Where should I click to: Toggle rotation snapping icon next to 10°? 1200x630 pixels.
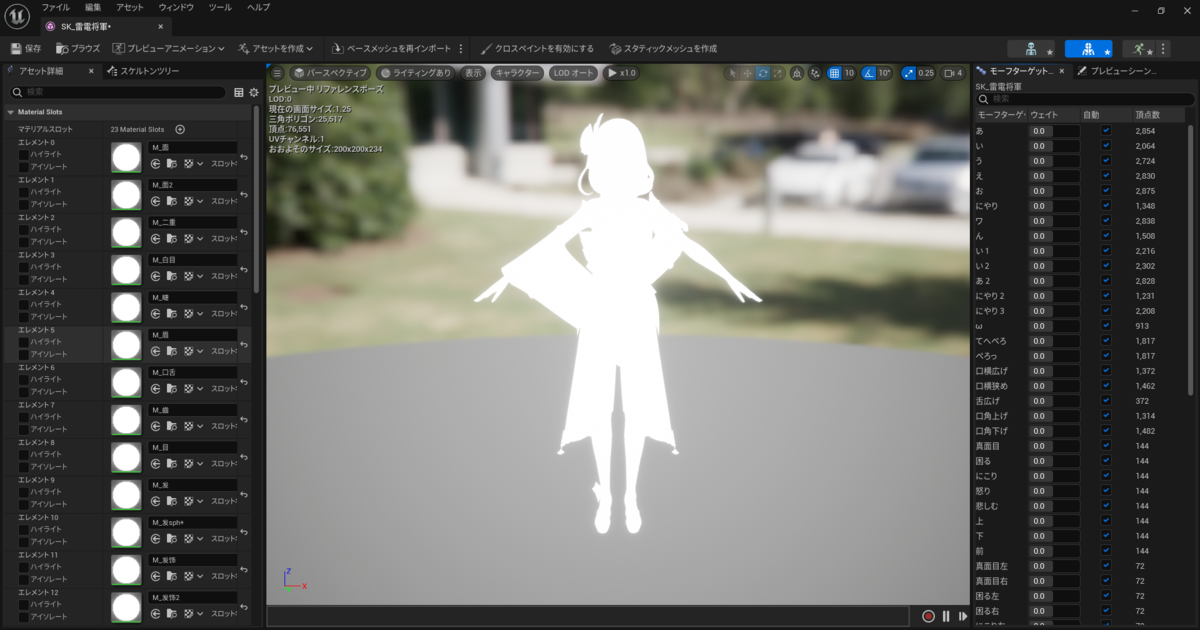pos(869,73)
